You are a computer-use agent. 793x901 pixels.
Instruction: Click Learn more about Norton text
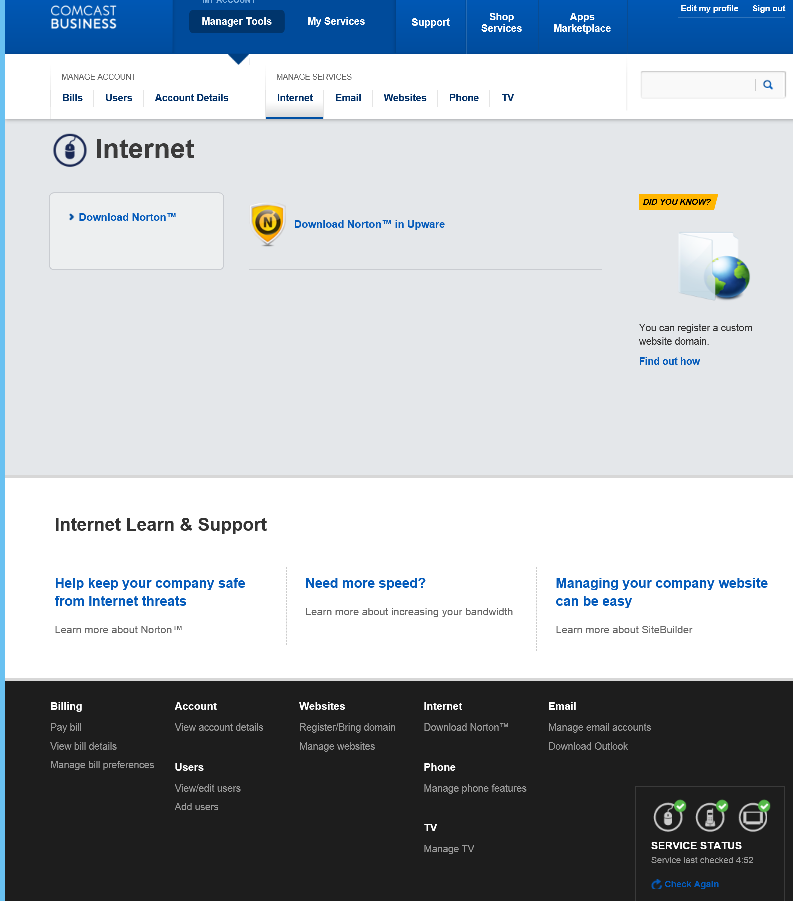118,630
